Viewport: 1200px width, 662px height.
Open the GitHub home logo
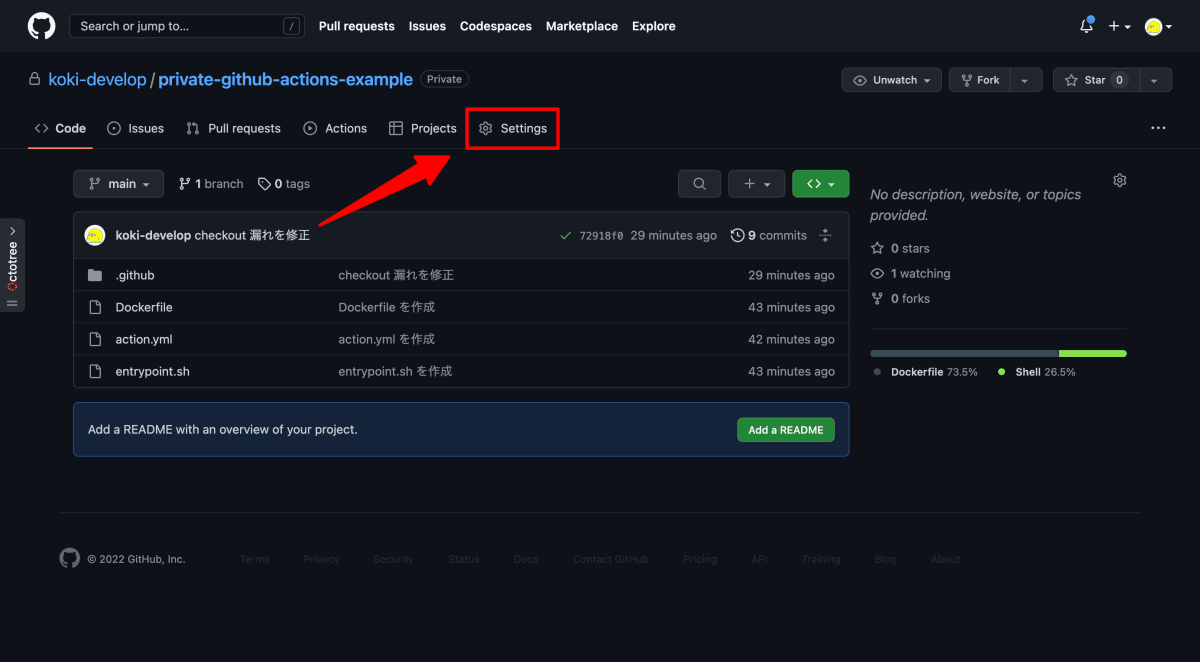pos(41,26)
